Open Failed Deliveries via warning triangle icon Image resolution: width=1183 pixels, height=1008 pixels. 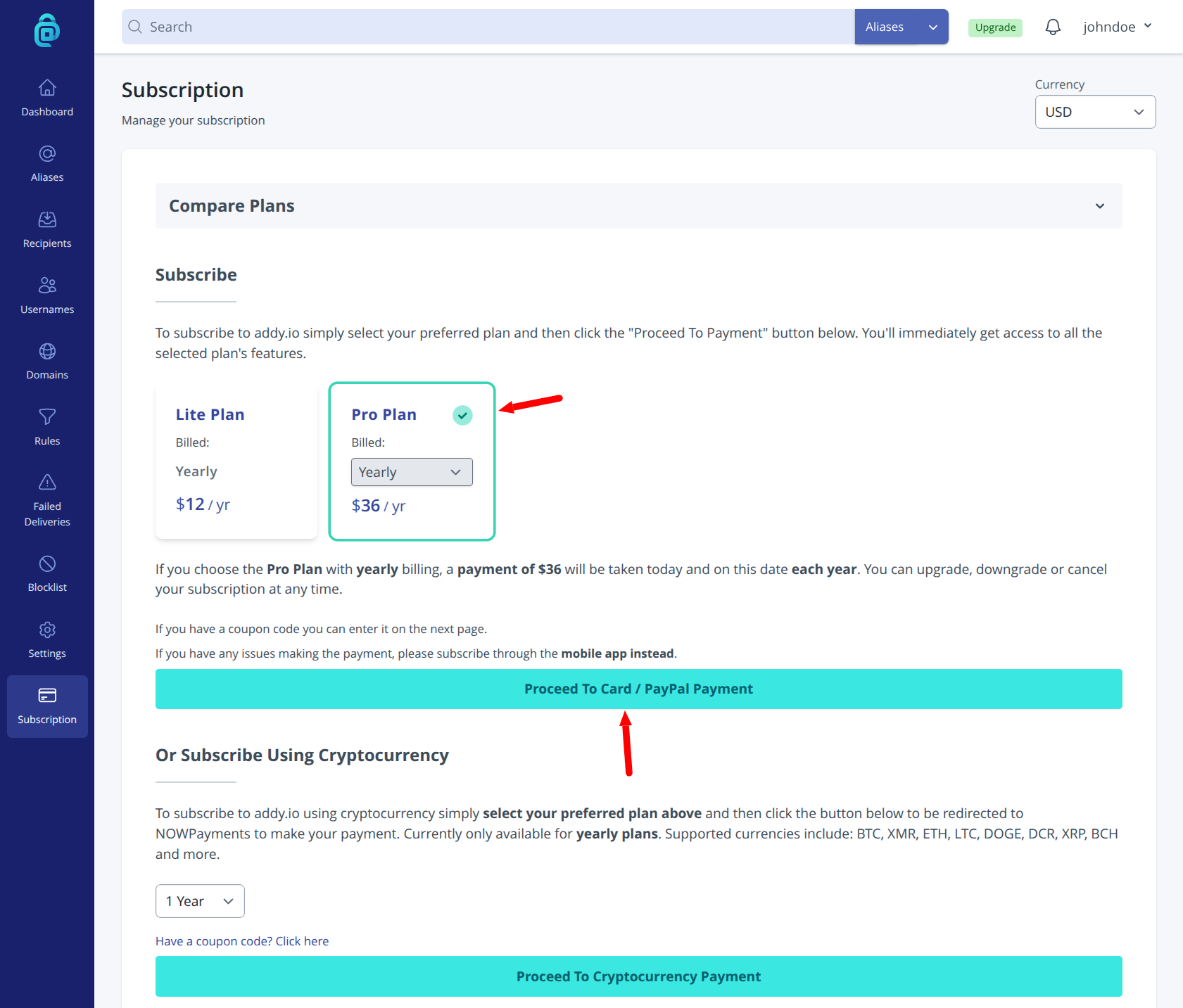point(47,482)
